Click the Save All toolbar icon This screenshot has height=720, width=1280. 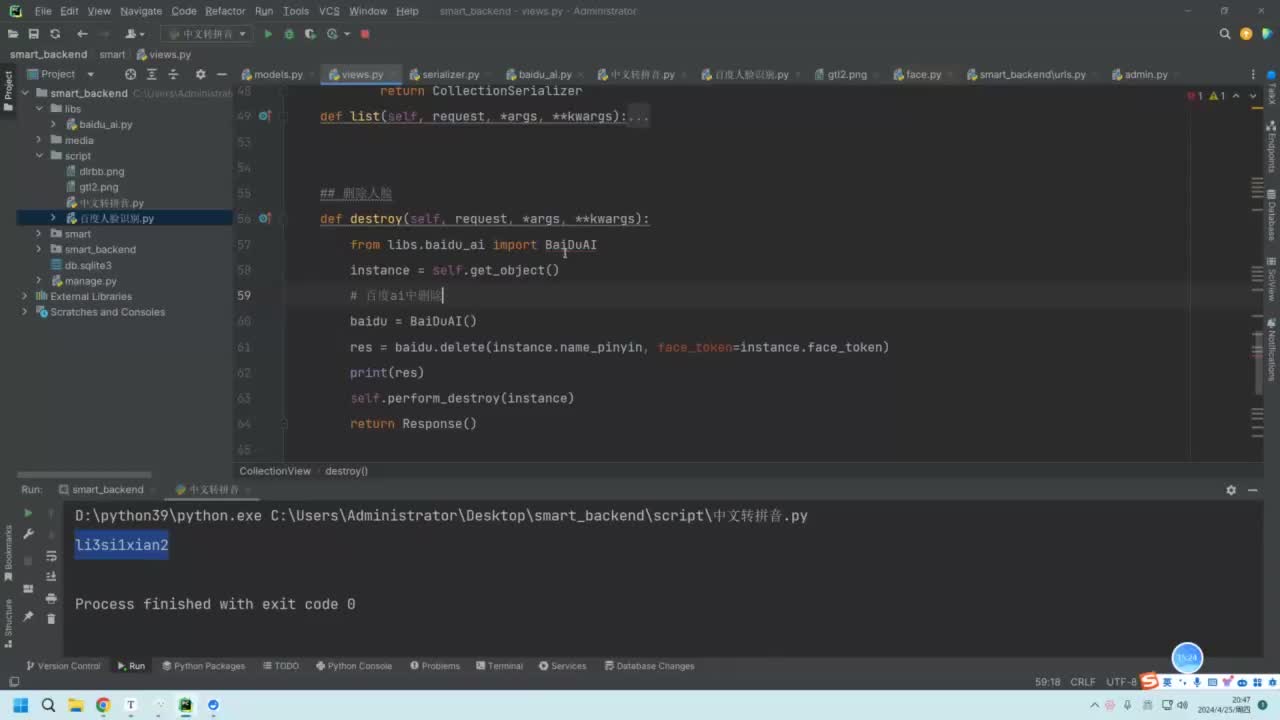click(x=34, y=34)
